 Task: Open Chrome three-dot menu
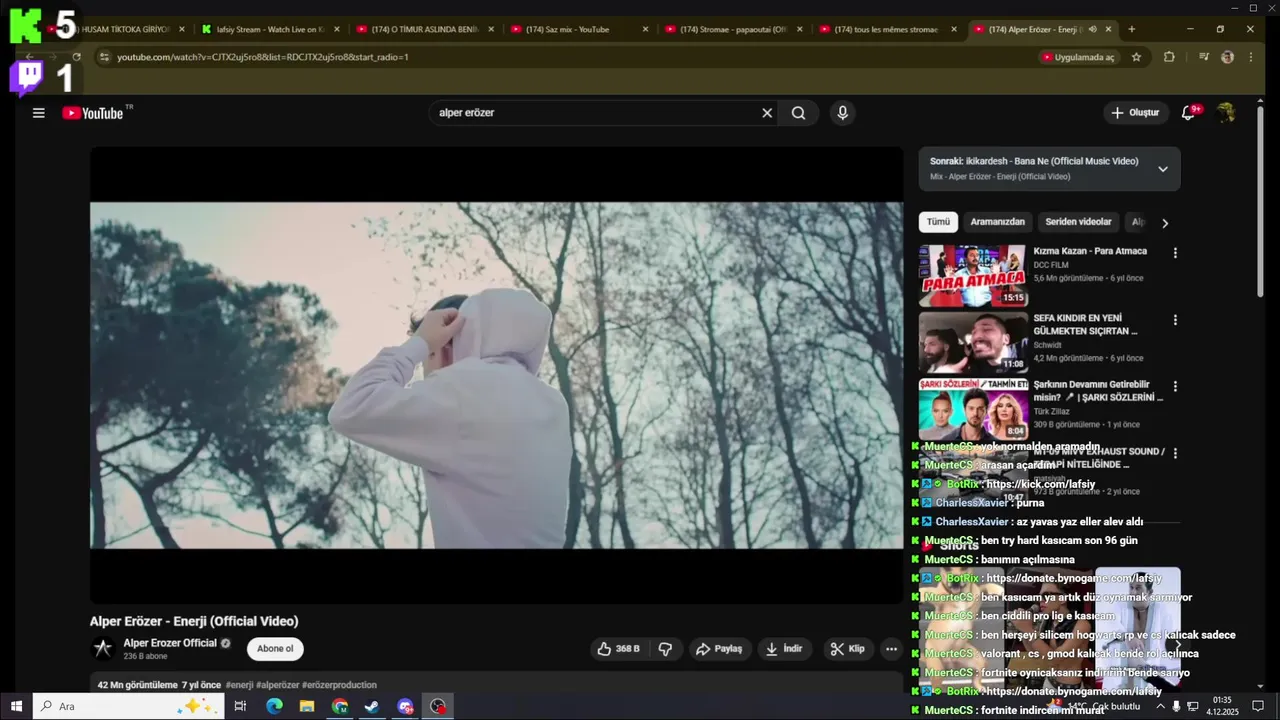1251,58
